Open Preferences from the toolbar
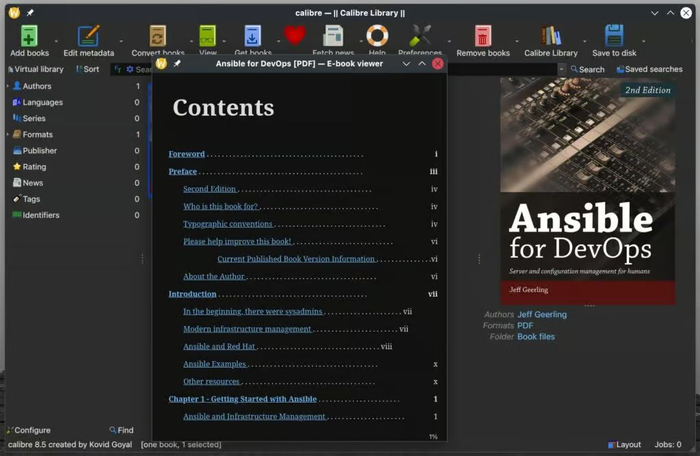This screenshot has height=456, width=700. [x=420, y=37]
